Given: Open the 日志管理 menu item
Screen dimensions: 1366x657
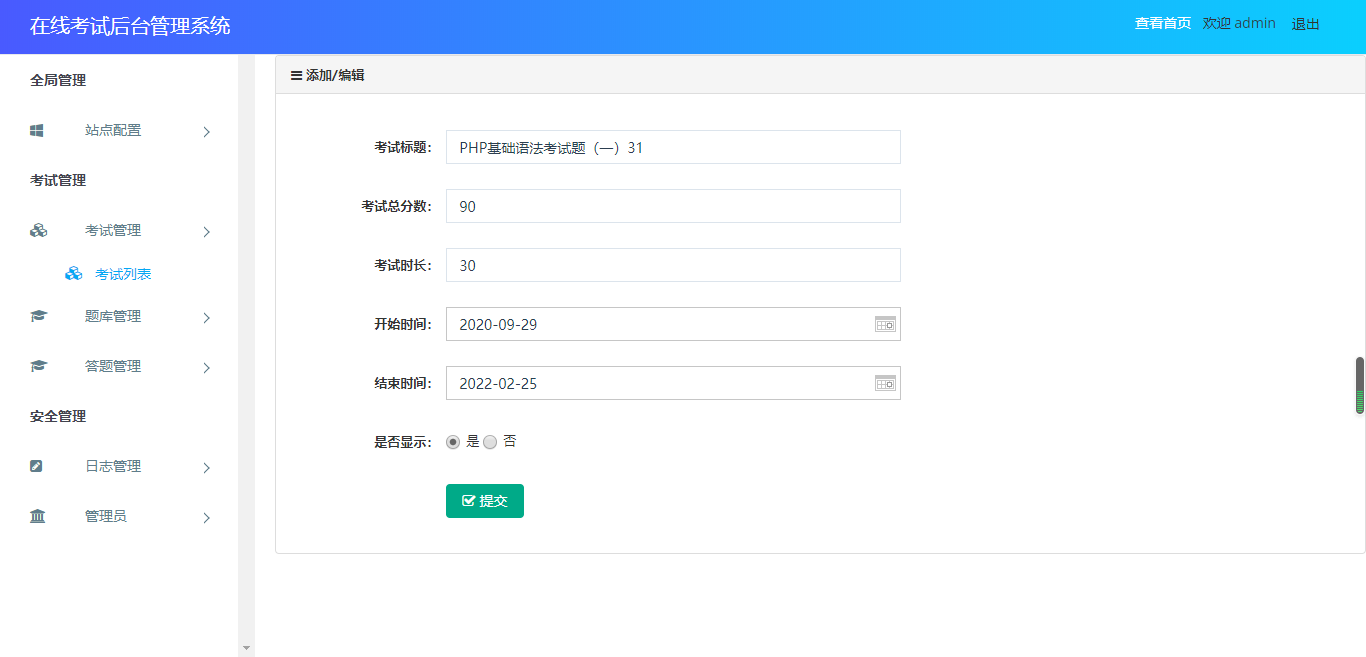Looking at the screenshot, I should pos(113,466).
